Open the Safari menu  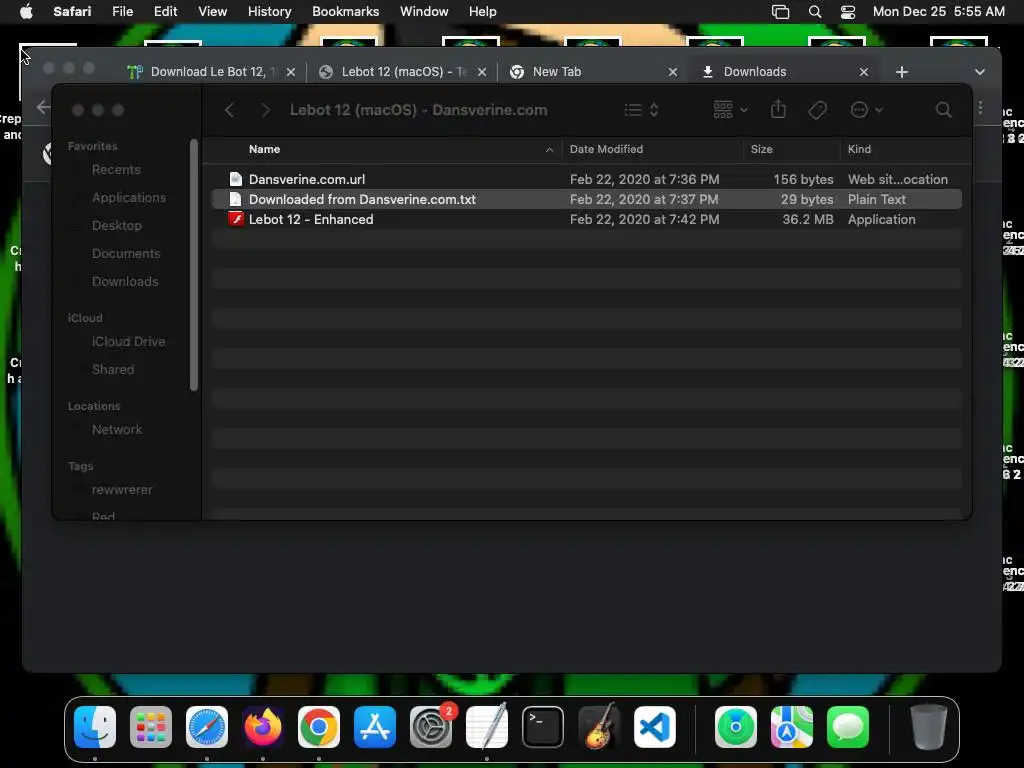(x=72, y=11)
